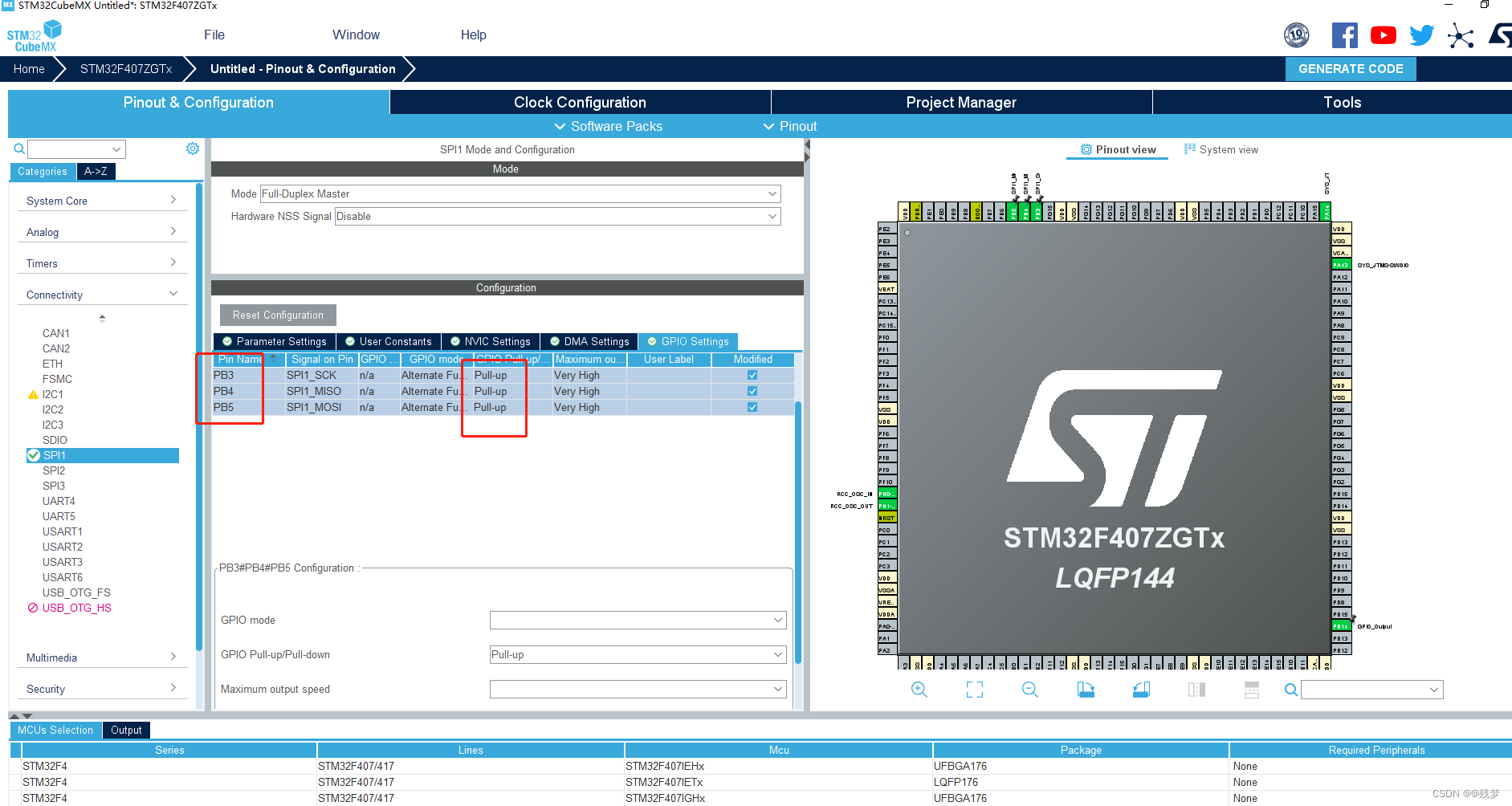Open the Twitter link icon
This screenshot has width=1512, height=806.
(x=1422, y=35)
